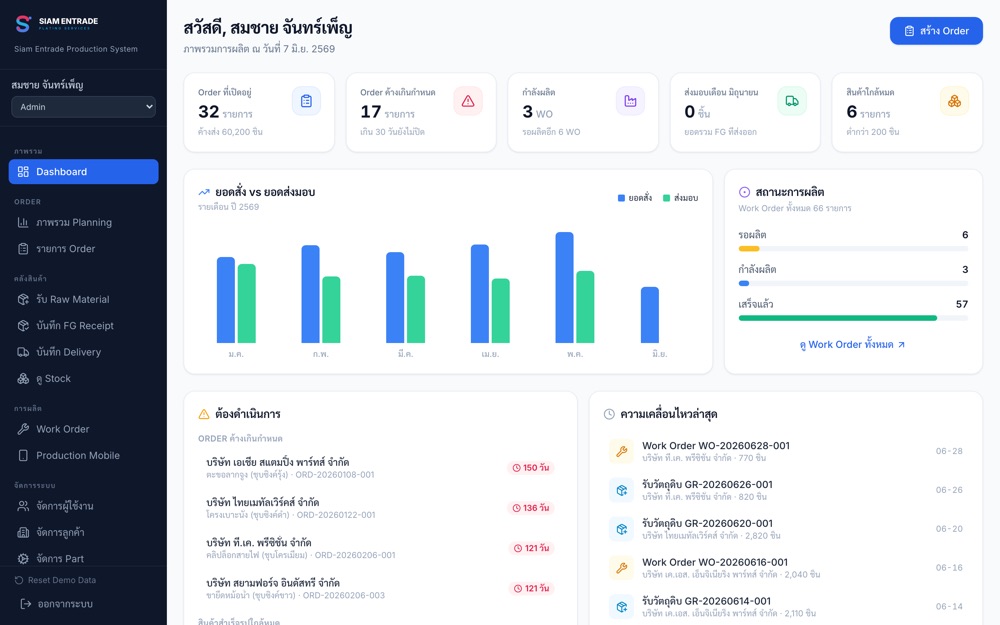This screenshot has width=1000, height=625.
Task: Click the 136-day overdue badge
Action: 531,508
